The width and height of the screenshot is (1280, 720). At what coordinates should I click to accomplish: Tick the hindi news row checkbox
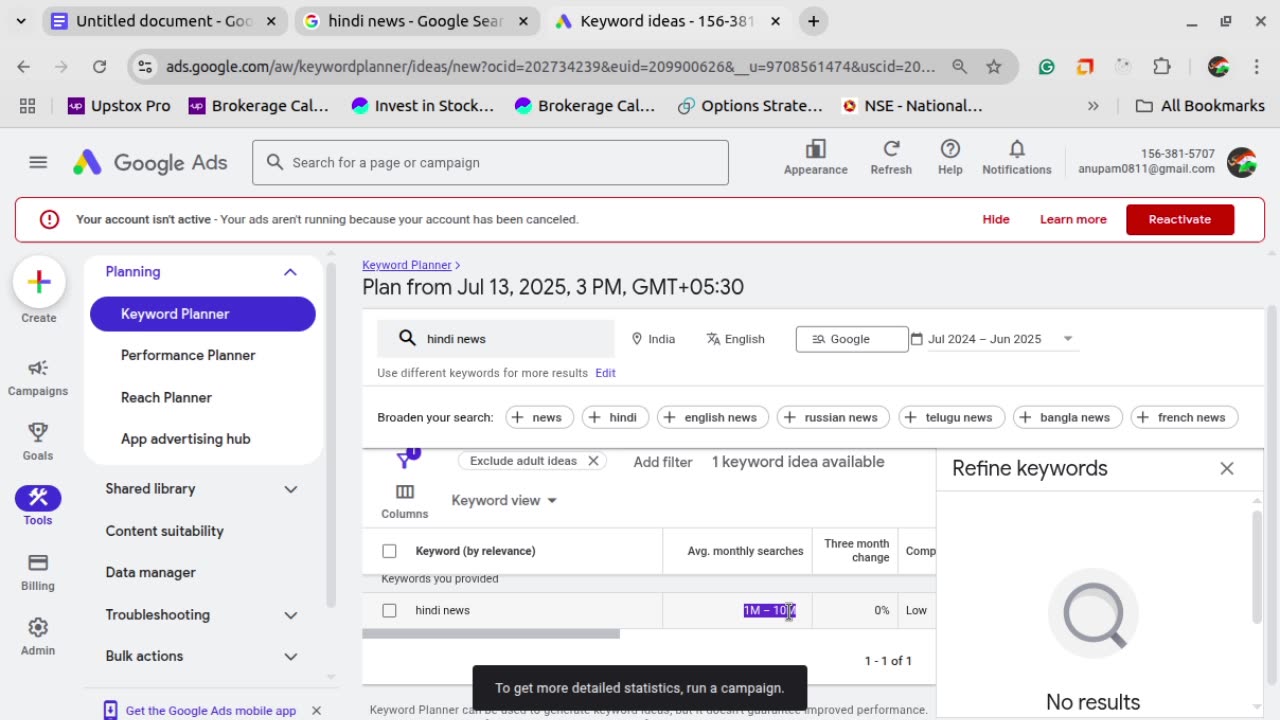[x=389, y=610]
